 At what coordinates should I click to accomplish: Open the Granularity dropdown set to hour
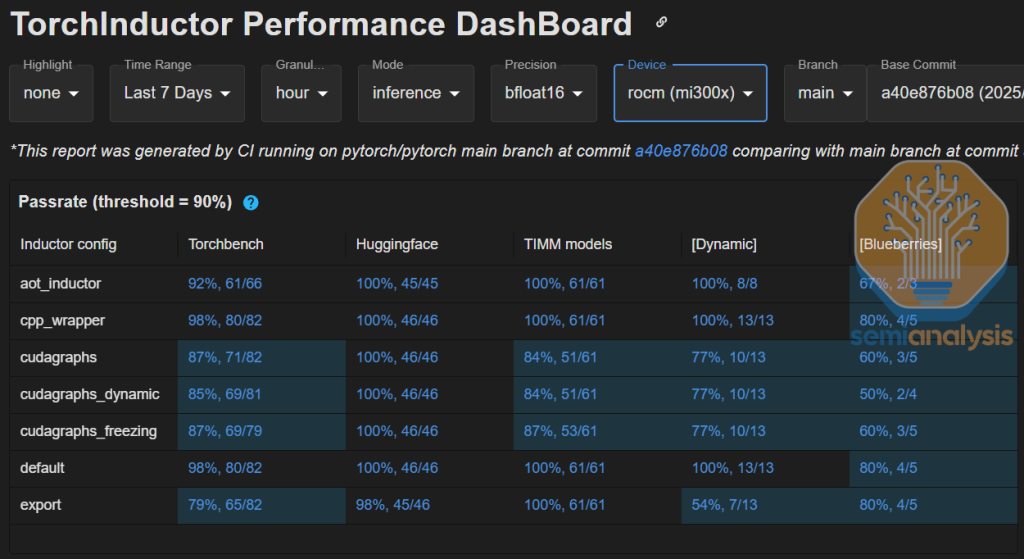(x=301, y=93)
